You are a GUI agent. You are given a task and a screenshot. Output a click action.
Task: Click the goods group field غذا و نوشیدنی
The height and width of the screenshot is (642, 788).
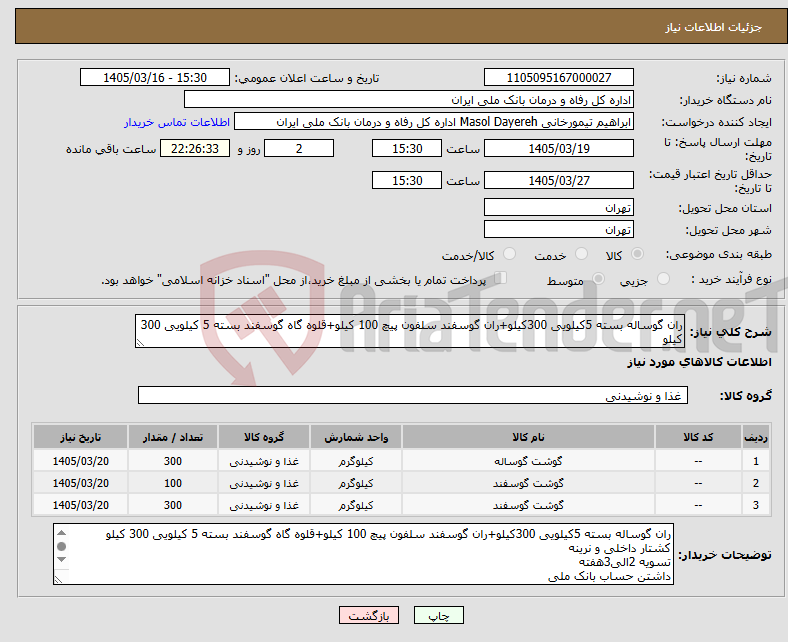coord(413,395)
